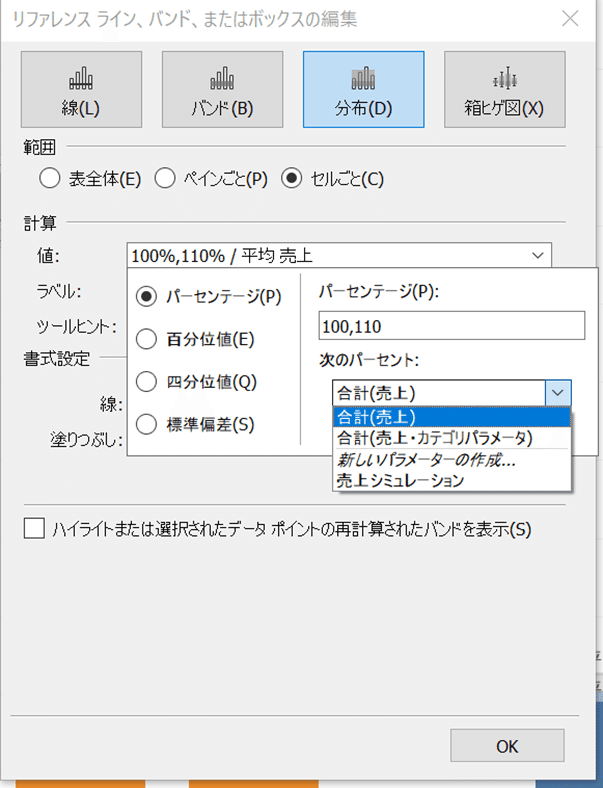Screen dimensions: 603x788
Task: Close the reference line edit dialog
Action: pyautogui.click(x=570, y=19)
